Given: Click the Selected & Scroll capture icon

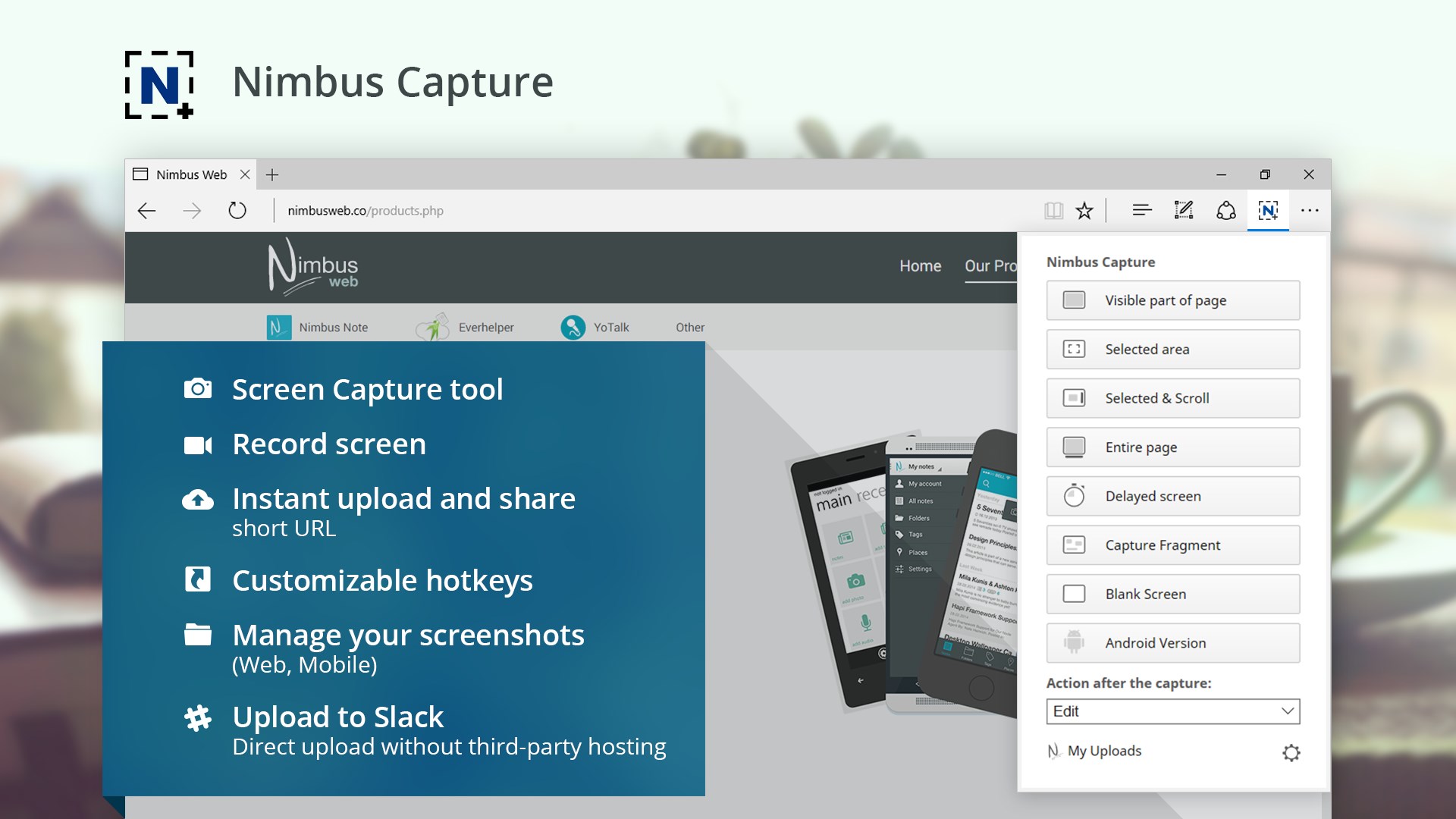Looking at the screenshot, I should pyautogui.click(x=1075, y=398).
